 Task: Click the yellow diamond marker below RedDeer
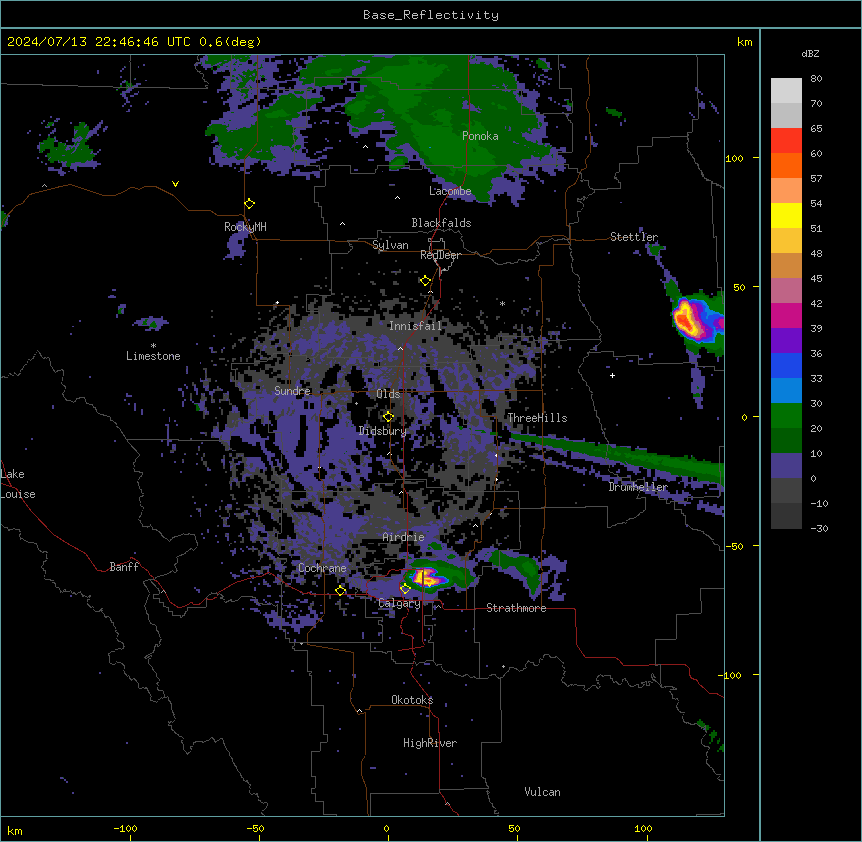(426, 281)
